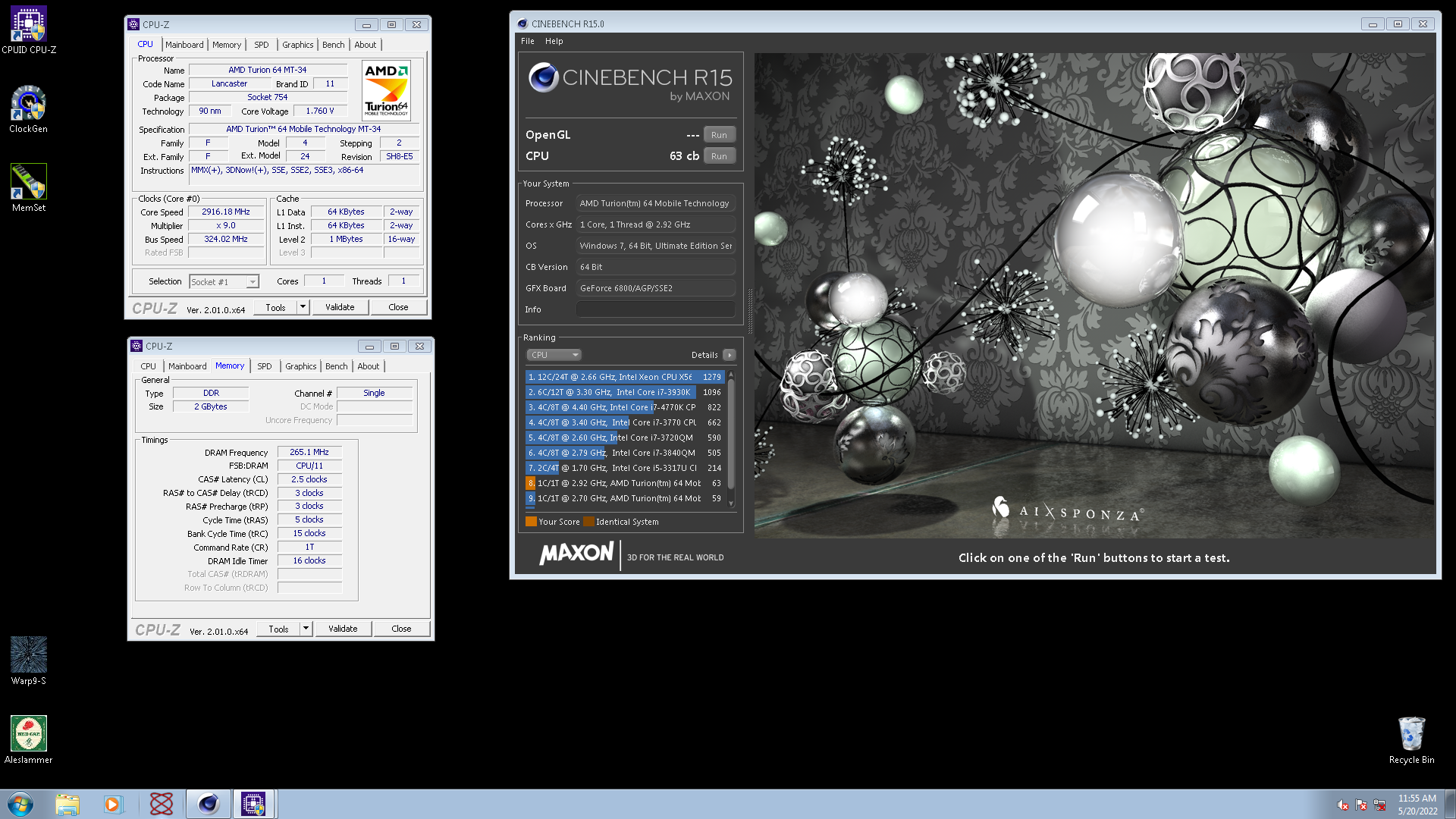
Task: Click the rendered scene image in Cinebench
Action: (1094, 296)
